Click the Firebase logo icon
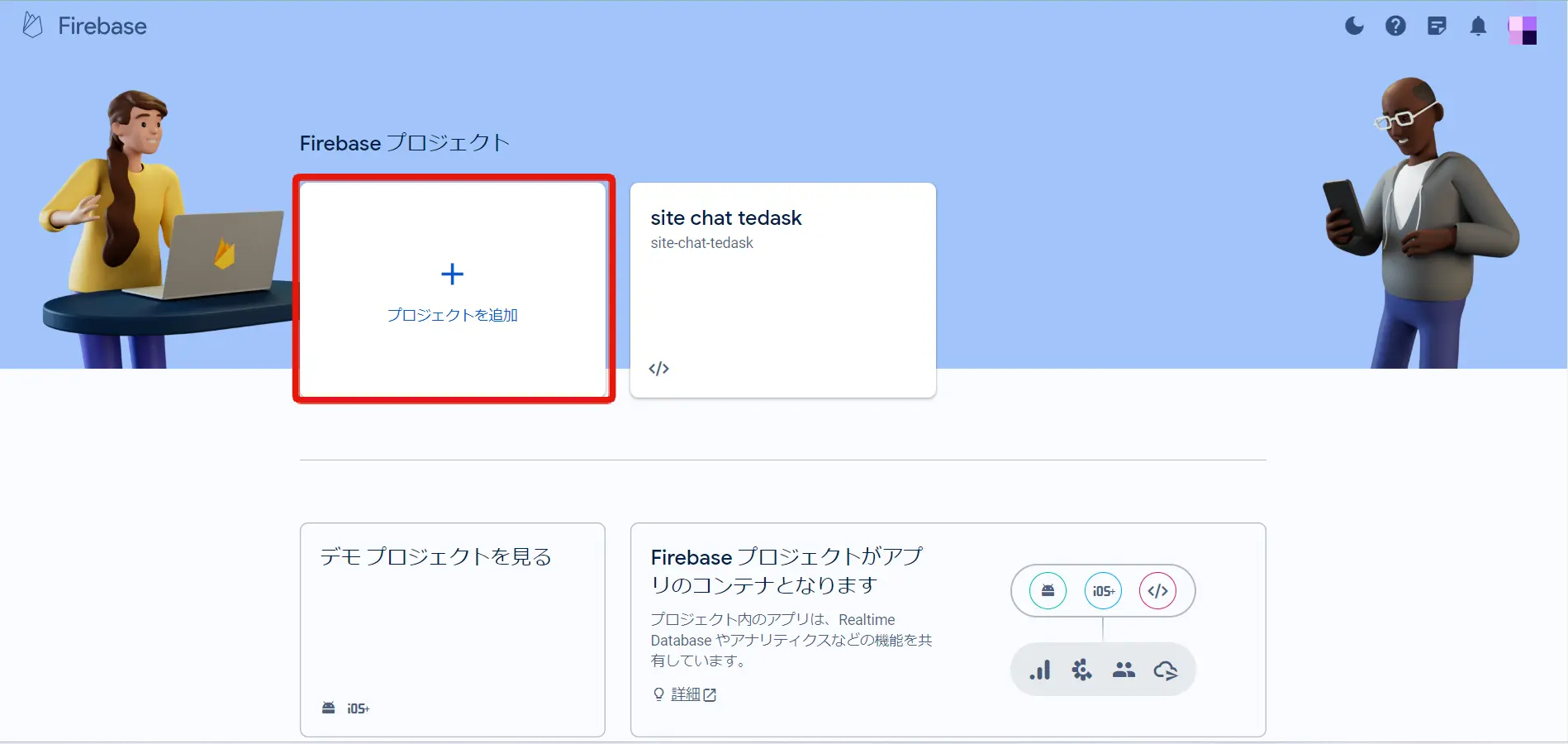 [32, 26]
